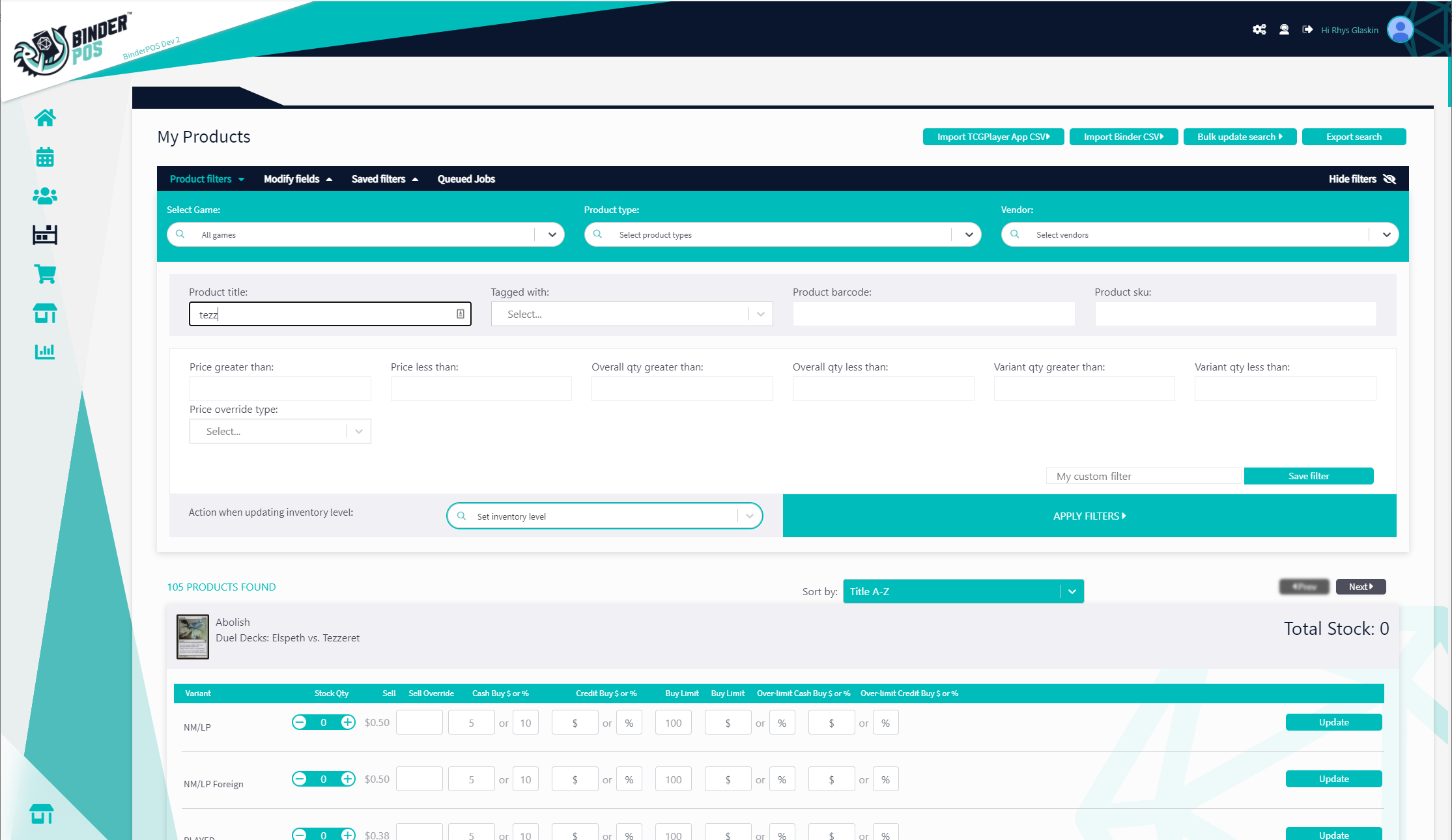Click the settings gears icon in header
The image size is (1452, 840).
(x=1259, y=30)
